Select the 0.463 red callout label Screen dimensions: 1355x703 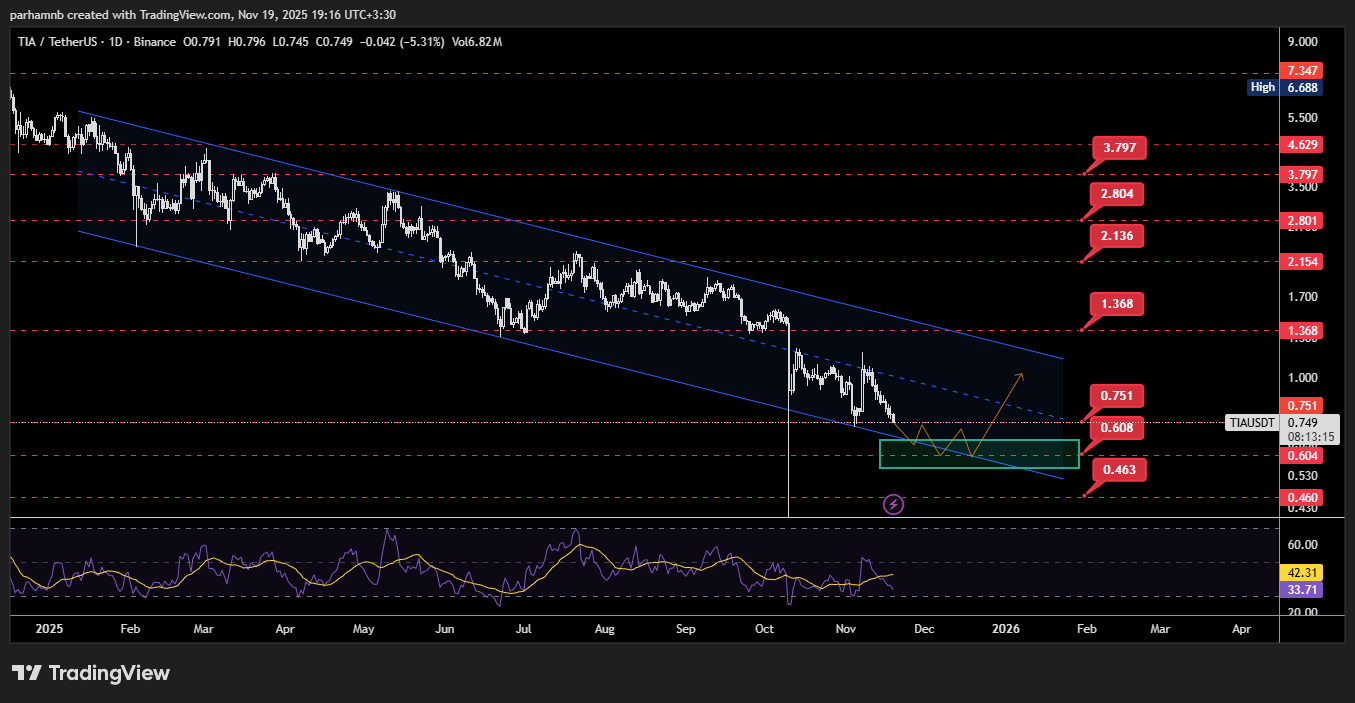[1118, 469]
